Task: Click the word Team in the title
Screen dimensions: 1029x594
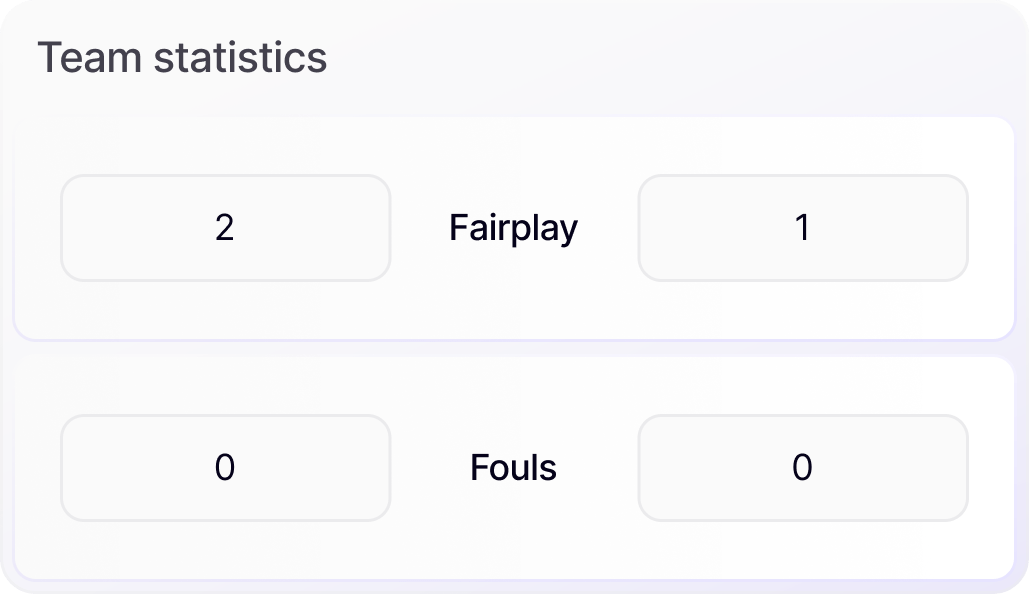Action: [x=90, y=58]
